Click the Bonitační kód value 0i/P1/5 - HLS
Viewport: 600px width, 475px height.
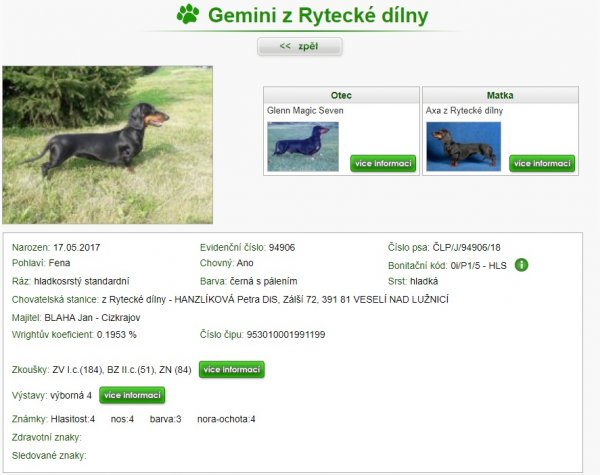(478, 266)
